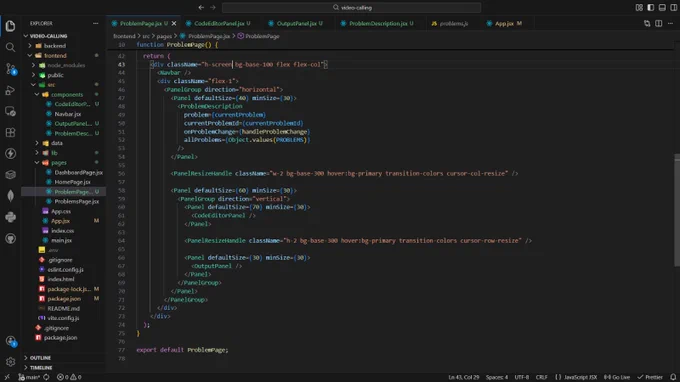Toggle the primary side bar
The image size is (680, 382).
tap(651, 7)
